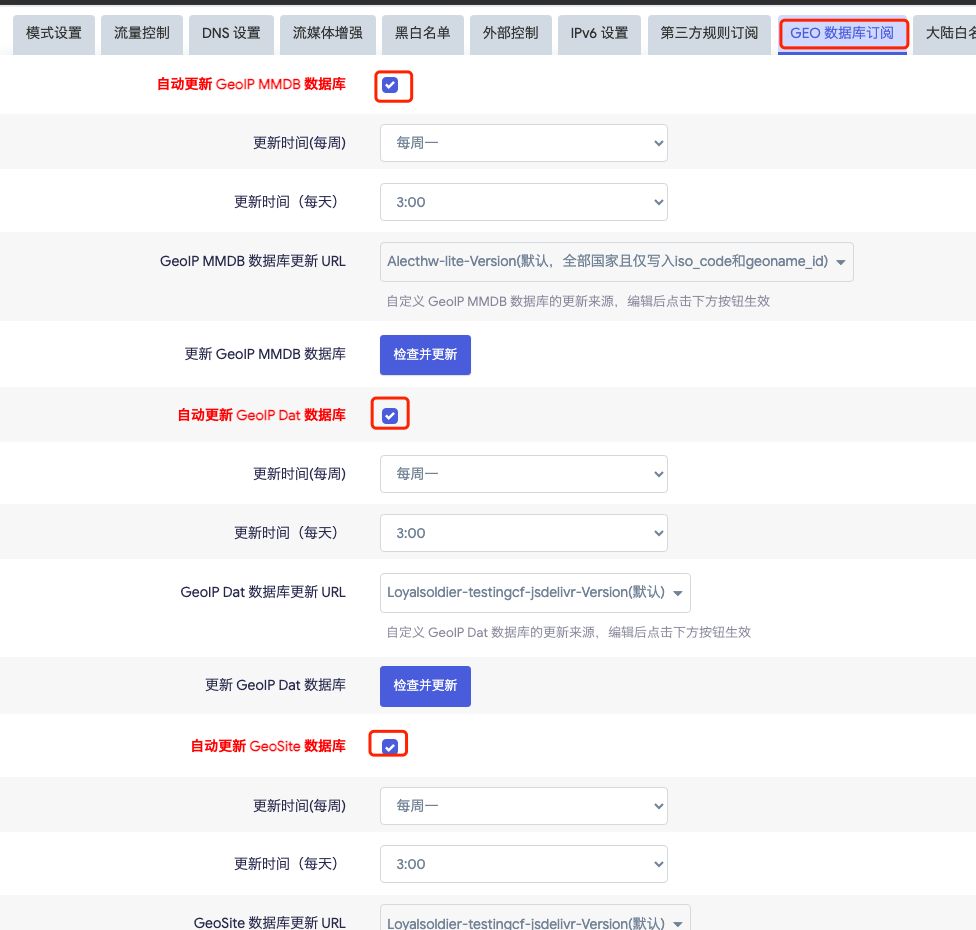Image resolution: width=976 pixels, height=930 pixels.
Task: Click 检查并更新 button for GeoIP MMDB
Action: (x=425, y=355)
